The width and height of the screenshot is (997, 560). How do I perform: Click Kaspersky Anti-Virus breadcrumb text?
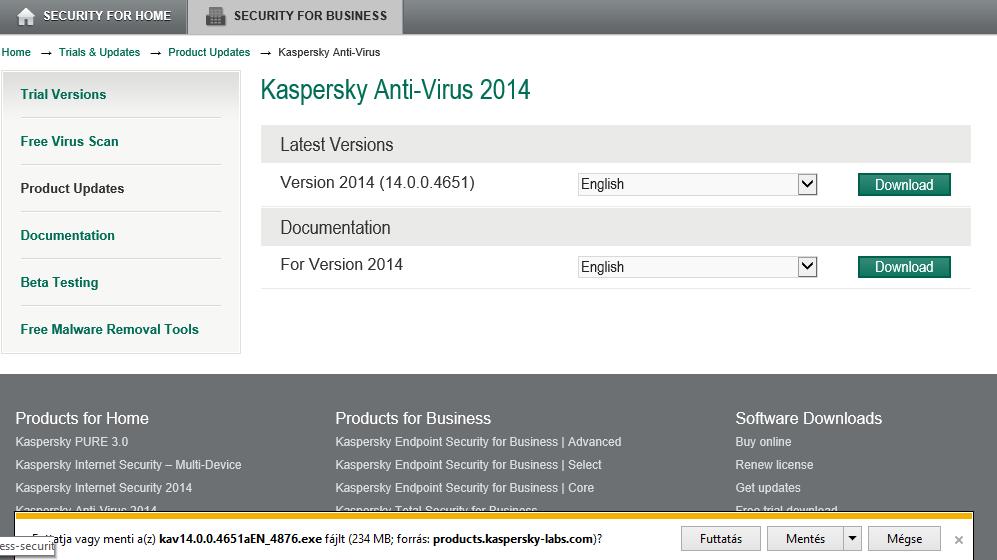329,52
